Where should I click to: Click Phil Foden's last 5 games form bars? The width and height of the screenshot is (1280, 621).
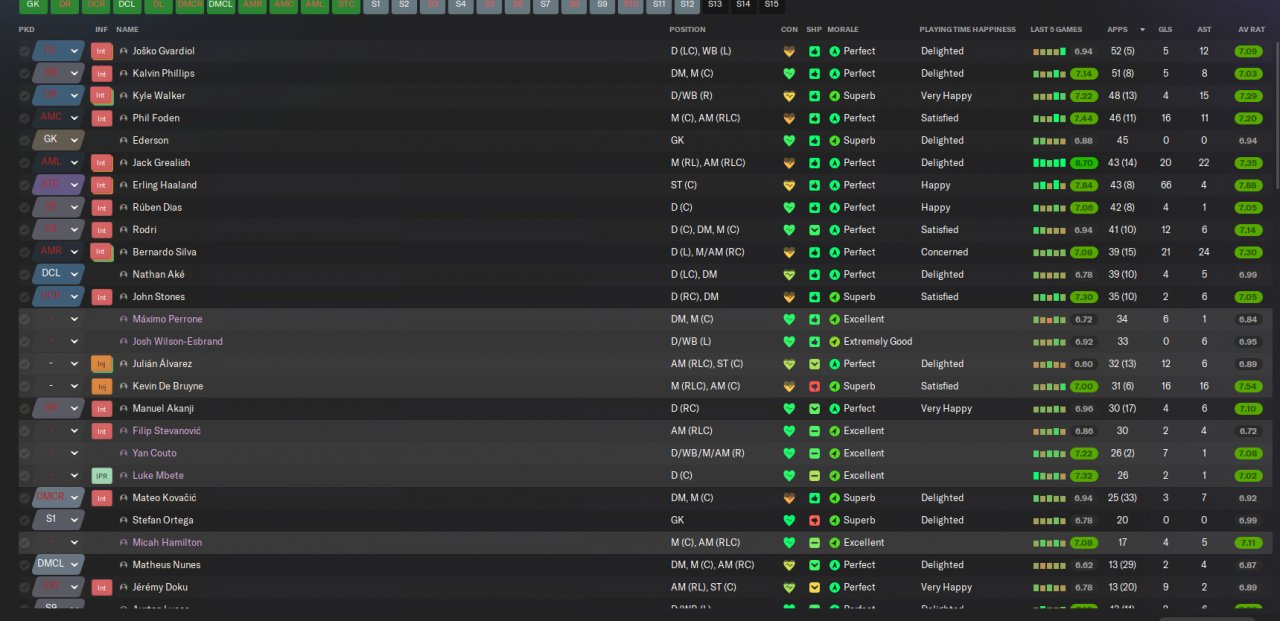pos(1049,118)
